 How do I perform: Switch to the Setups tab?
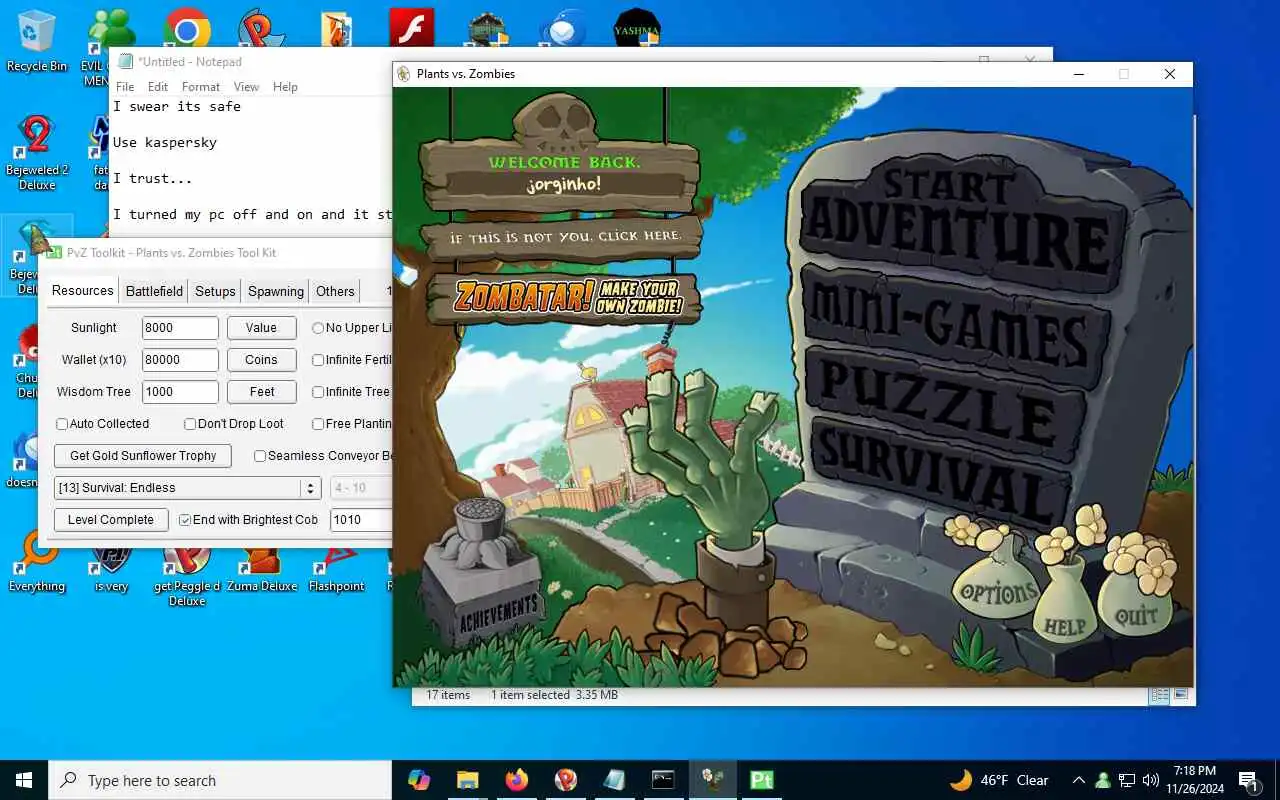[215, 291]
